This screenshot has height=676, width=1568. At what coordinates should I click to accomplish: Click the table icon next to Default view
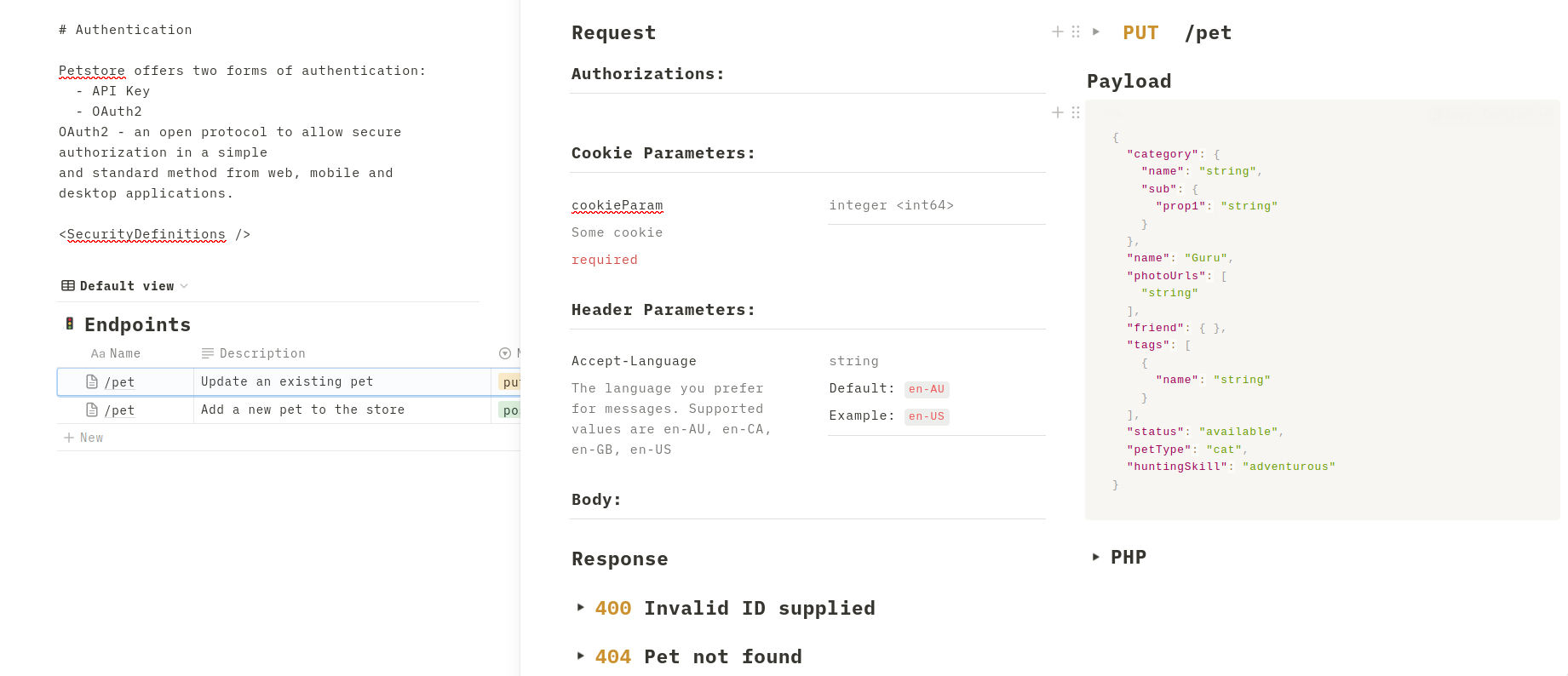(x=68, y=286)
